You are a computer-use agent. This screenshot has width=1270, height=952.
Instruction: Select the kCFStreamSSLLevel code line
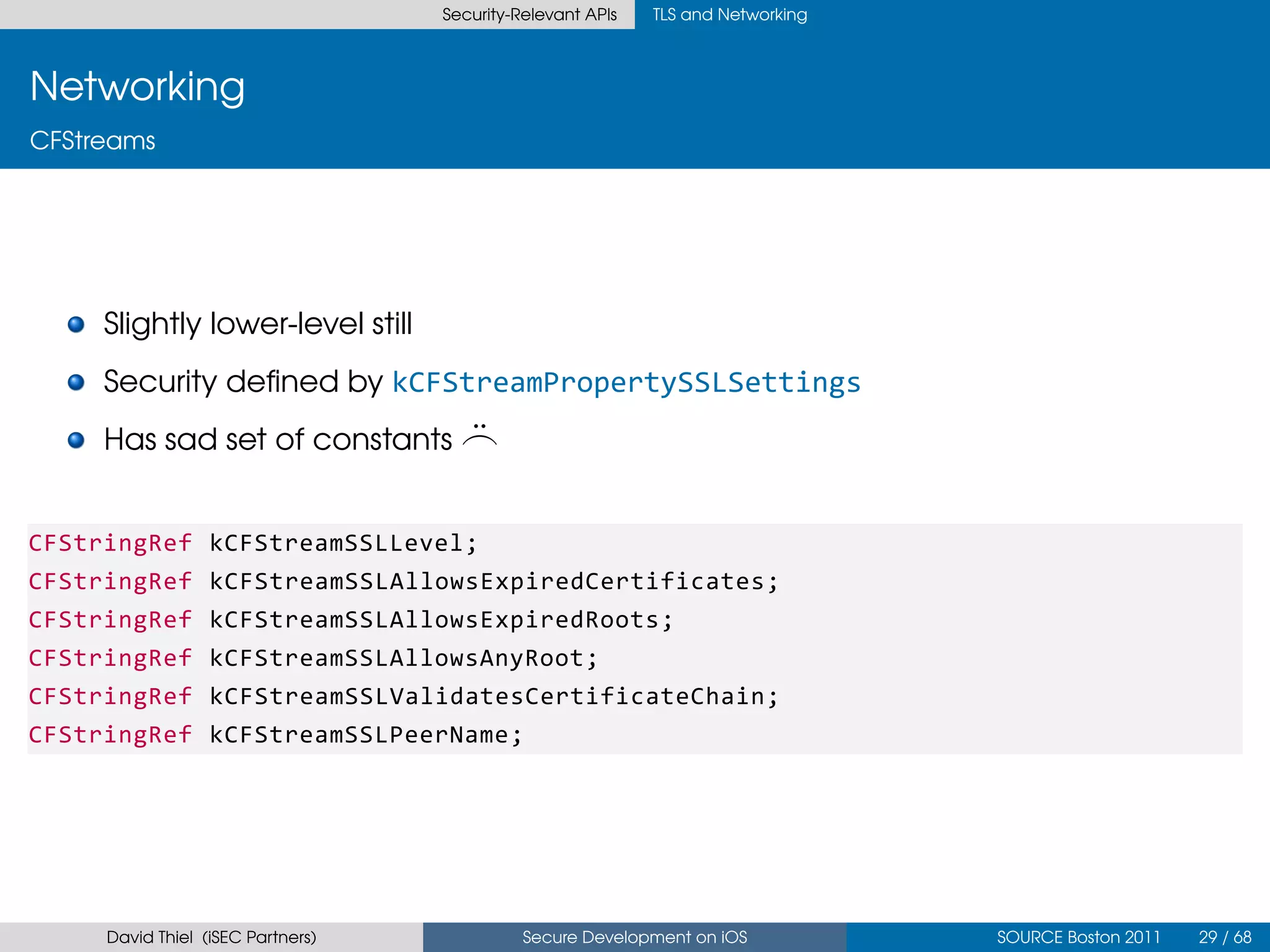(253, 543)
